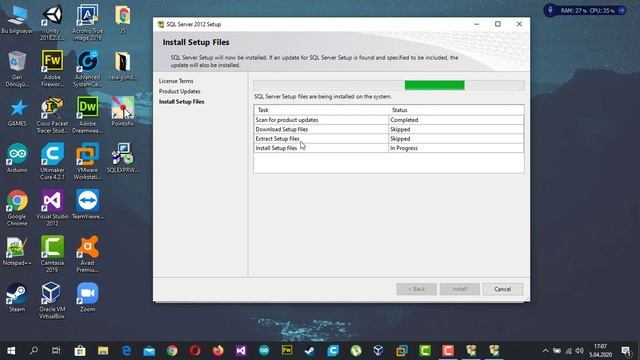Click the greyed-out Back button

click(x=416, y=289)
